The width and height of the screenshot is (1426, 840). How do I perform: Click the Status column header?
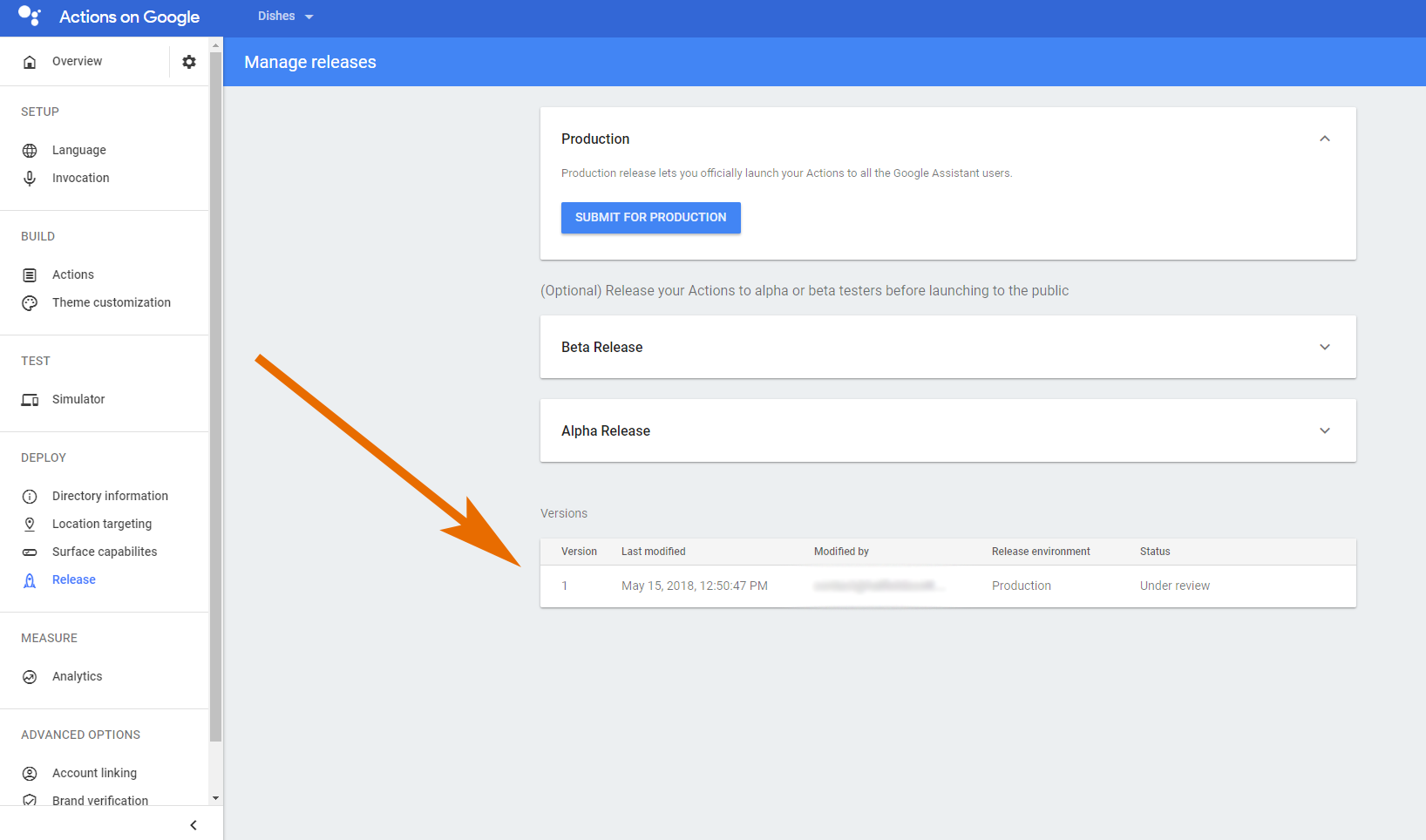(x=1155, y=552)
